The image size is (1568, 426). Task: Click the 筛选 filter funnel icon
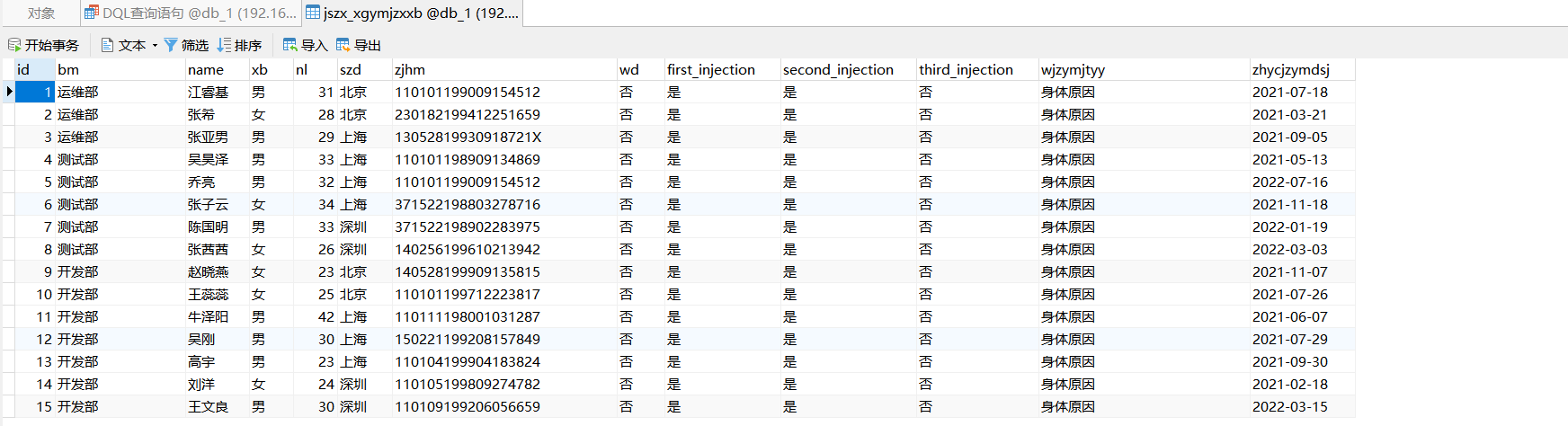coord(171,45)
